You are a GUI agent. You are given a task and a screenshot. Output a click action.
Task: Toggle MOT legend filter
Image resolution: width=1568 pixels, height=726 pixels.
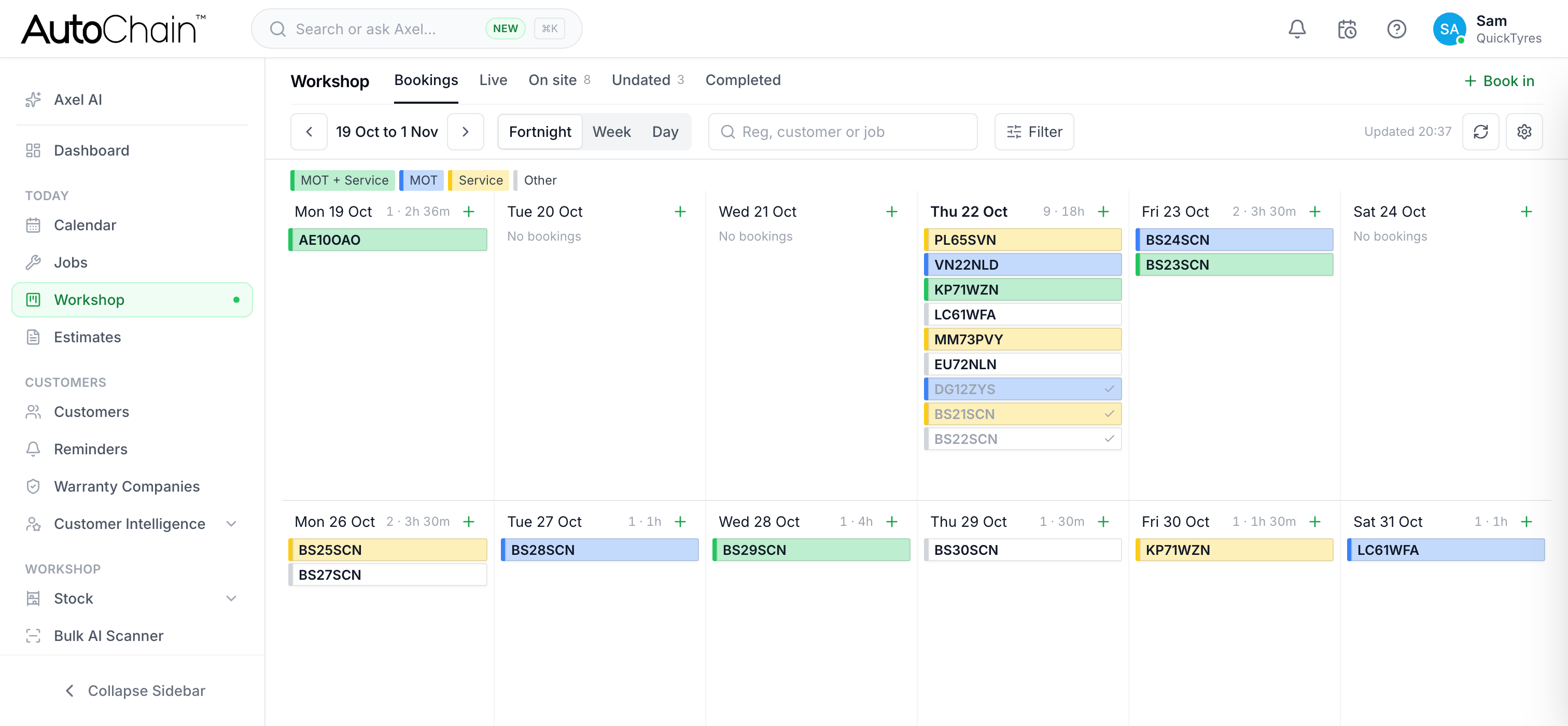click(x=421, y=180)
